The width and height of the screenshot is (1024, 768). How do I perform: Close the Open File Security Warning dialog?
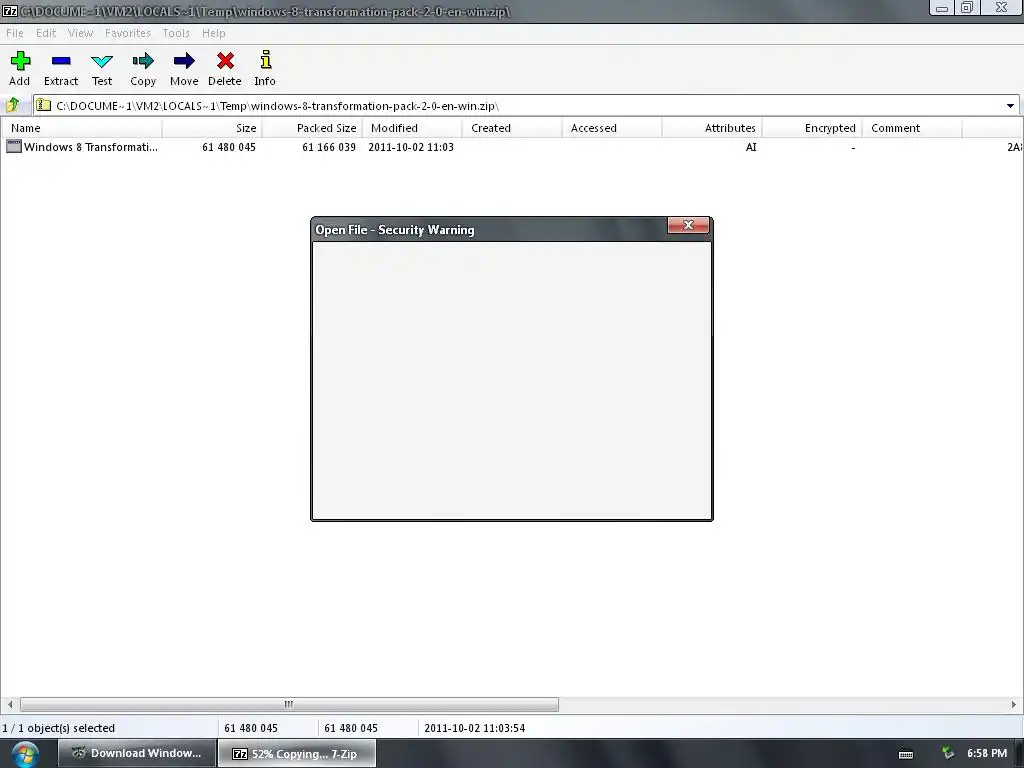(x=688, y=225)
